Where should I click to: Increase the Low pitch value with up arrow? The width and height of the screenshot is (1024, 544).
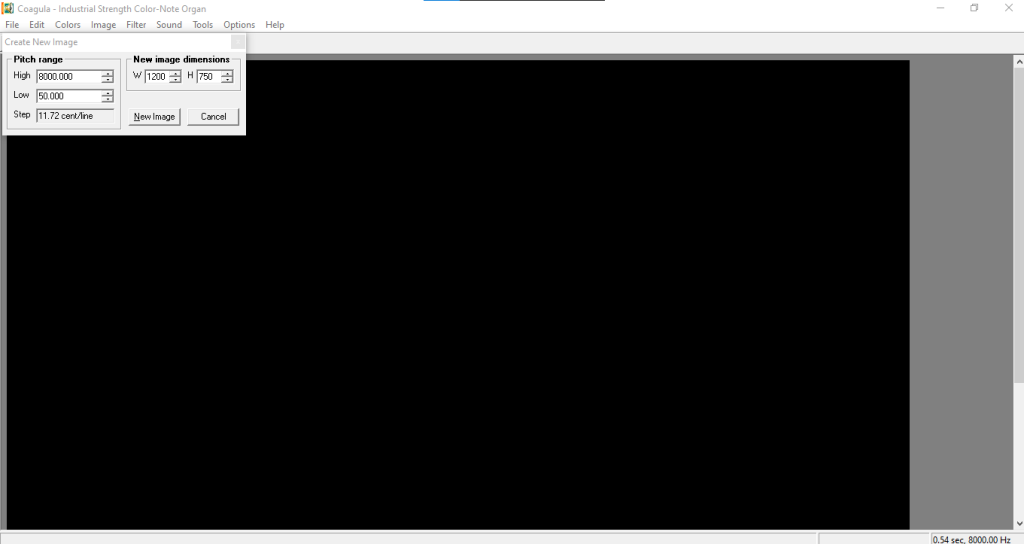click(107, 93)
